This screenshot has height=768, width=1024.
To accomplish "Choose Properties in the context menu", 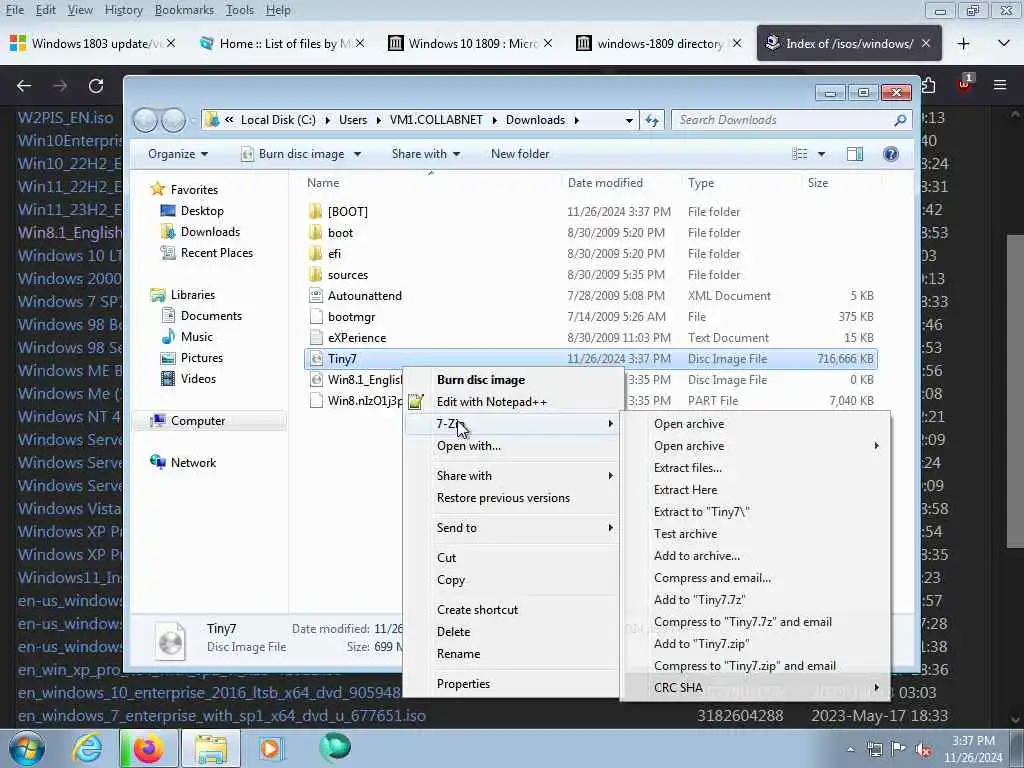I will [x=463, y=684].
